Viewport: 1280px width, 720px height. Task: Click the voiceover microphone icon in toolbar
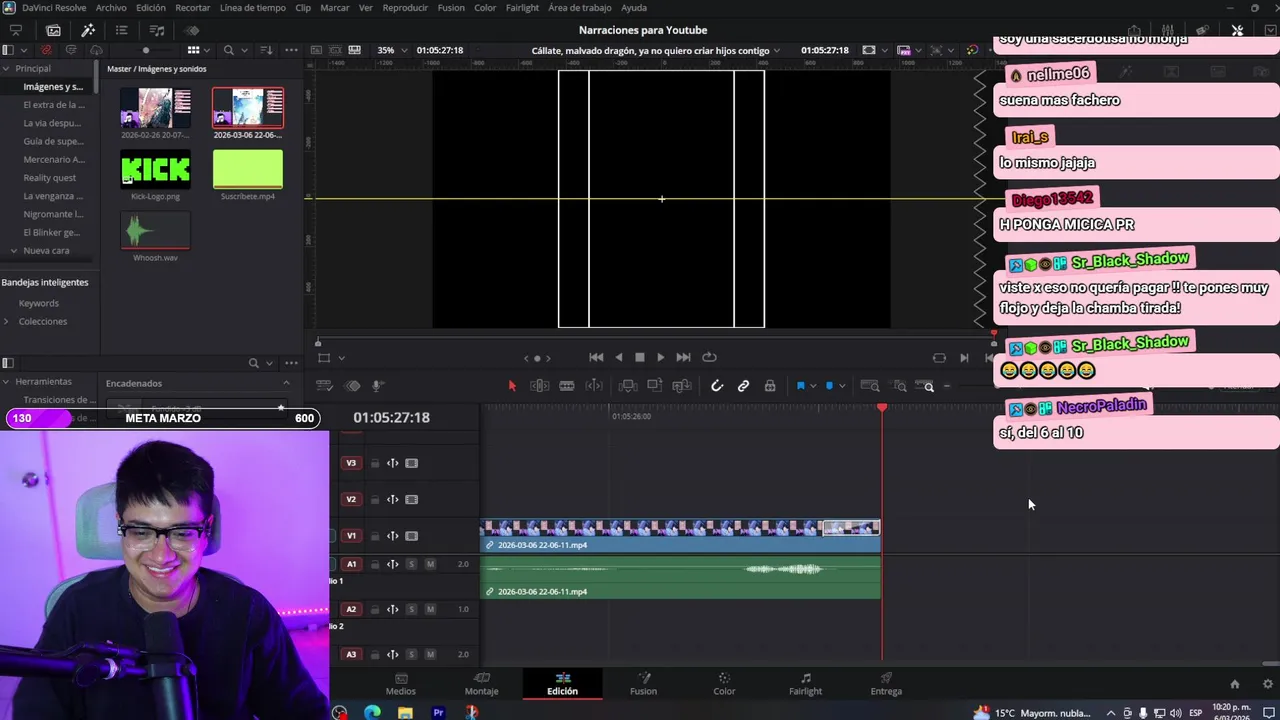(377, 386)
